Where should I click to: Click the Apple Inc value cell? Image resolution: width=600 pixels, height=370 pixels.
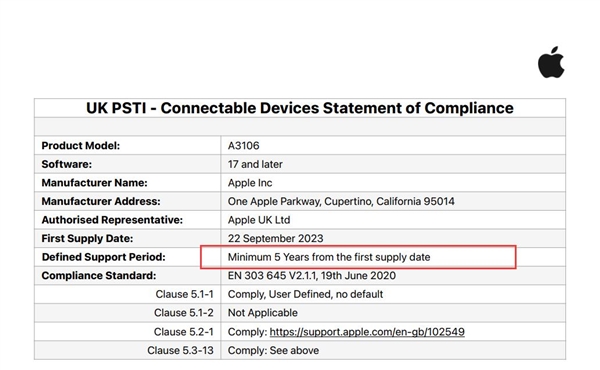(393, 183)
